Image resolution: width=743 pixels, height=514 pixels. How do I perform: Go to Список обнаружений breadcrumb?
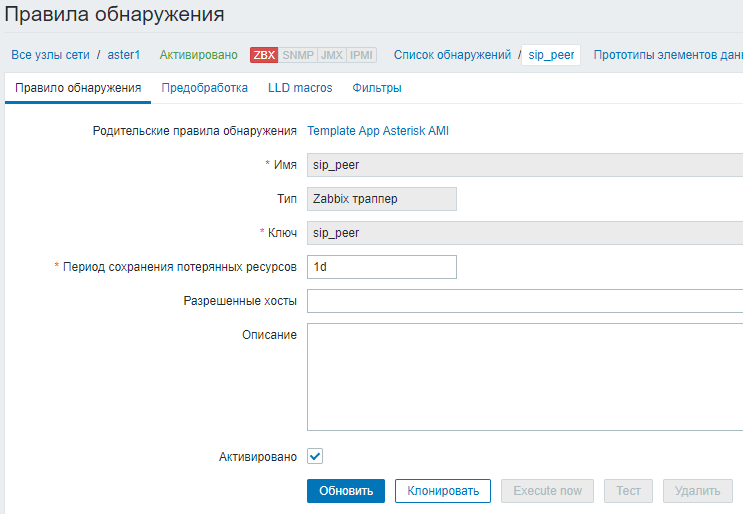click(x=452, y=55)
